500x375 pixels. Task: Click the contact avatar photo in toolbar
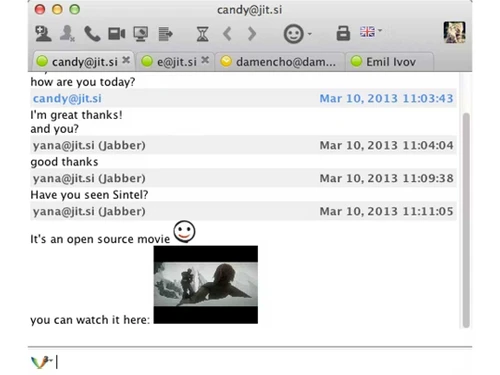tap(455, 32)
